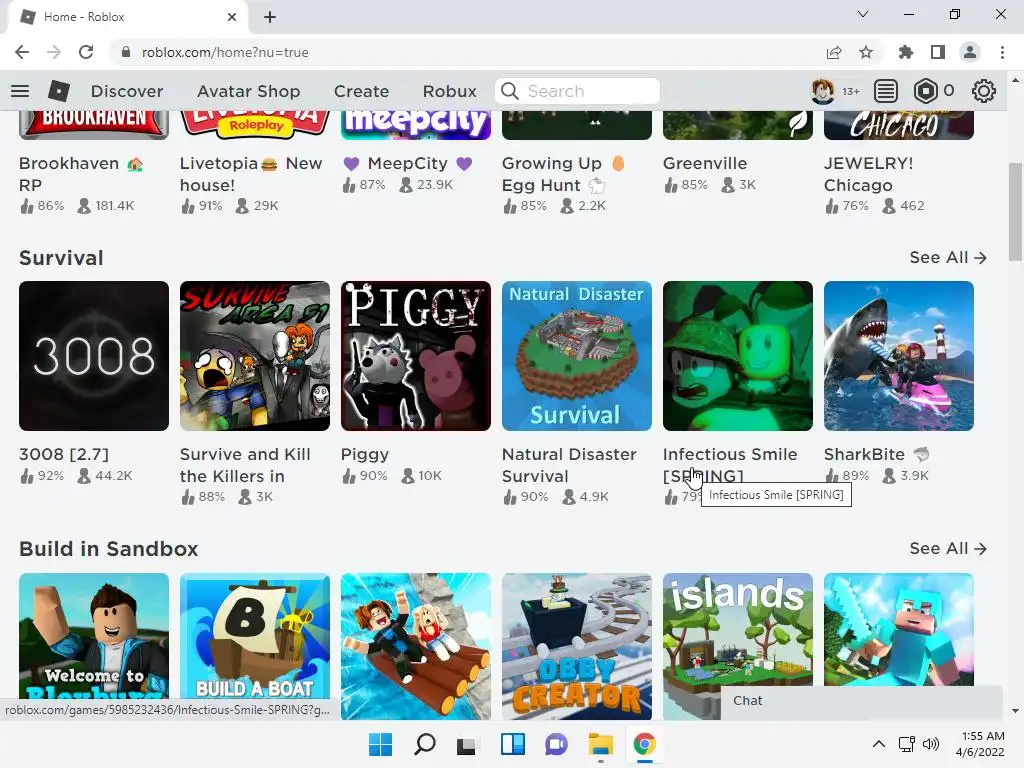Open the Greenville game title
Screen dimensions: 1024x768
point(705,163)
